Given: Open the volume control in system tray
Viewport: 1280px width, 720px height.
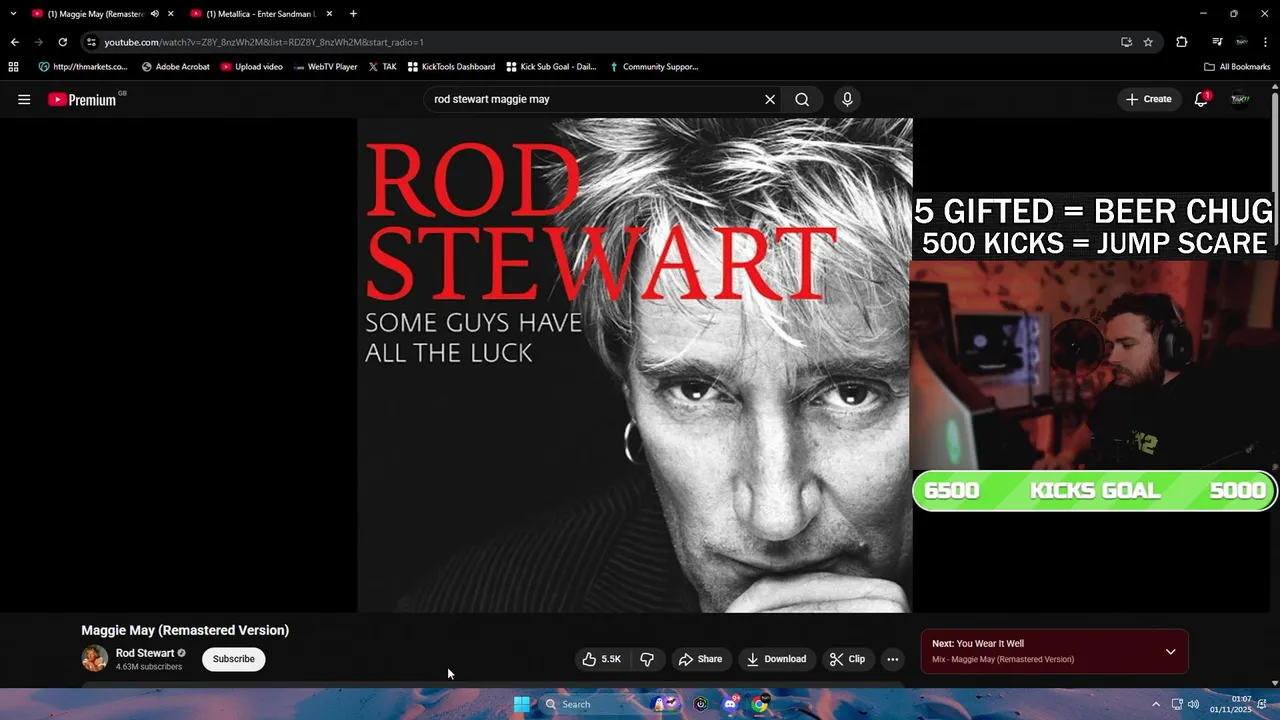Looking at the screenshot, I should (1193, 704).
